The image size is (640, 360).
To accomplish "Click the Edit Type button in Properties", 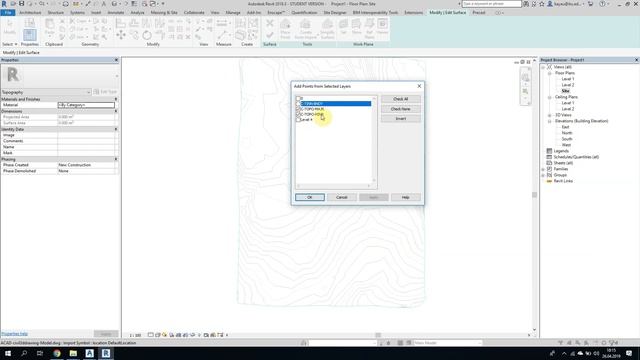I will [105, 92].
